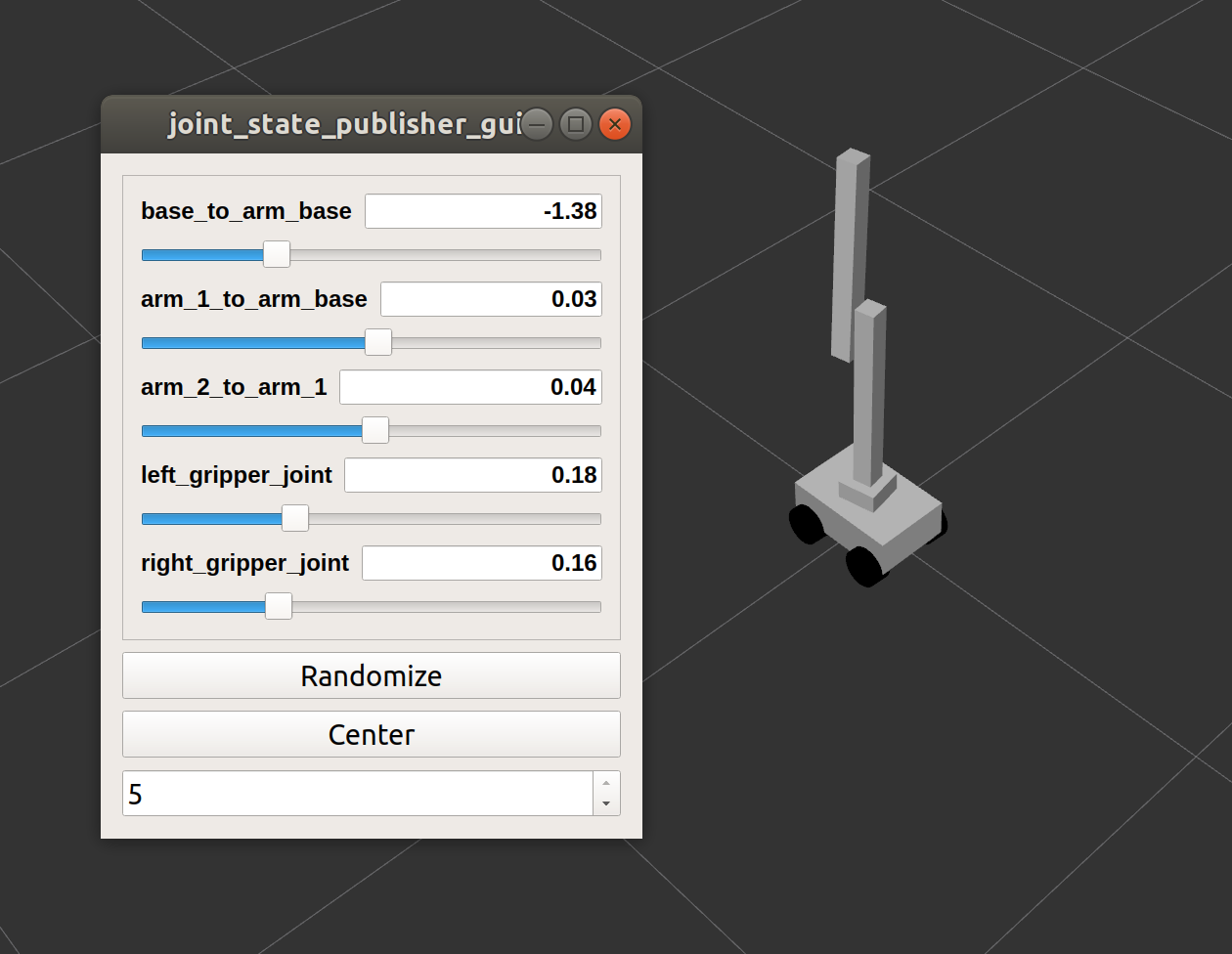Click the right_gripper_joint slider handle
Image resolution: width=1232 pixels, height=954 pixels.
click(x=279, y=606)
